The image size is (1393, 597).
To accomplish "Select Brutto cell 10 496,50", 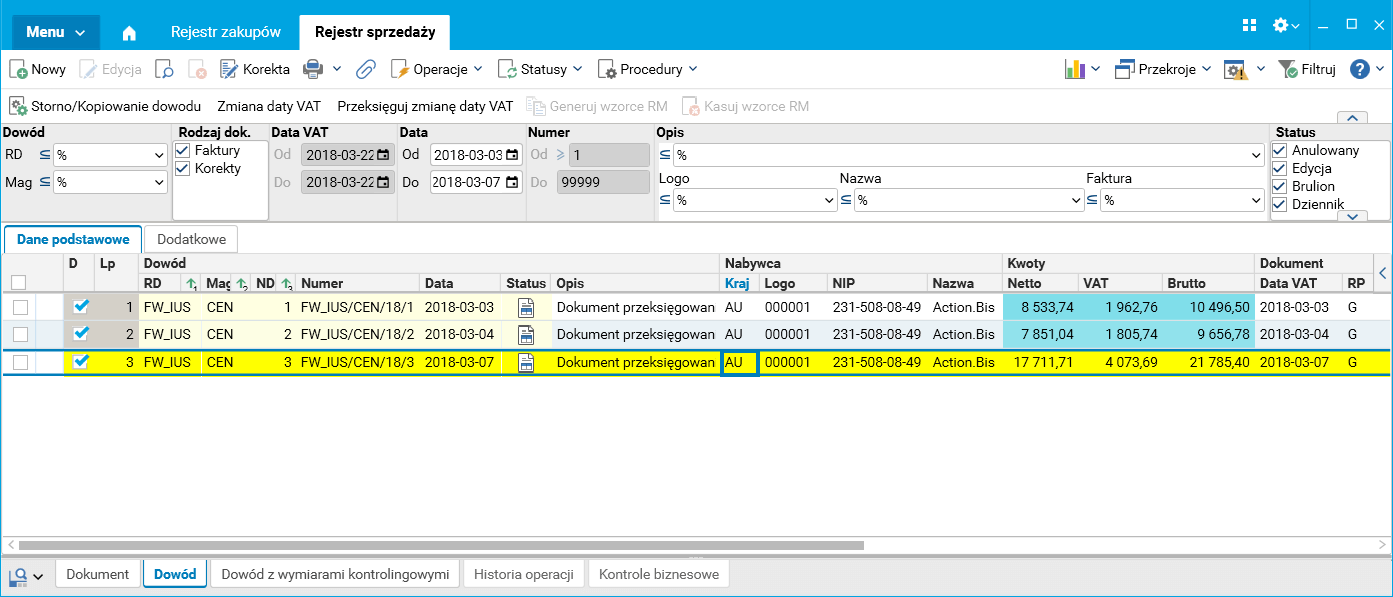I will click(x=1208, y=307).
